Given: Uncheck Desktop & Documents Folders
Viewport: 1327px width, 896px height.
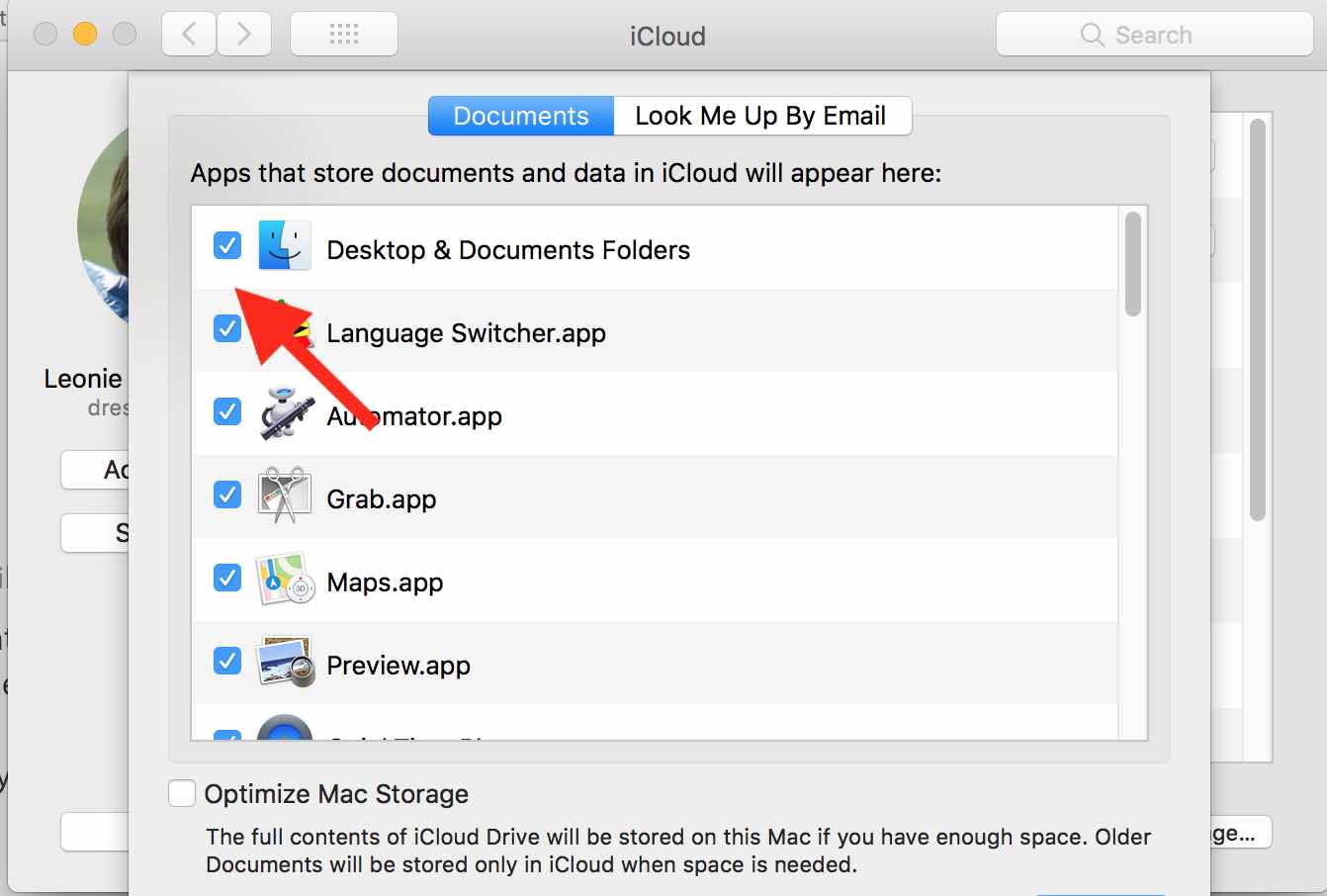Looking at the screenshot, I should 227,244.
